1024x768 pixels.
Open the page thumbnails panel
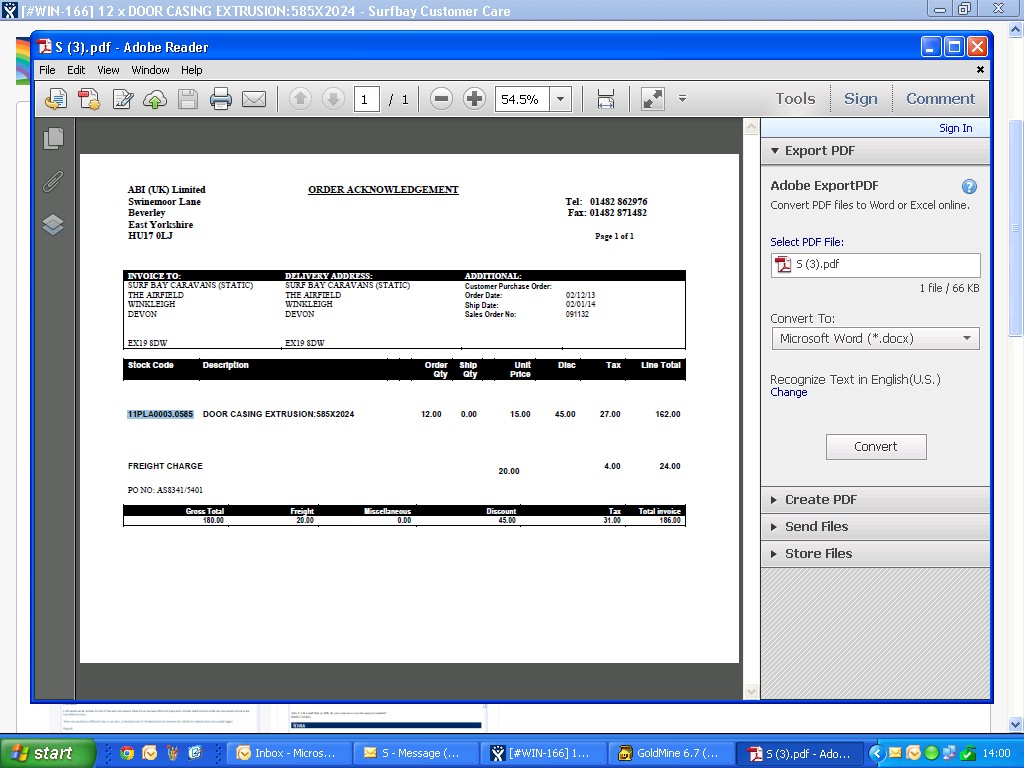[53, 139]
